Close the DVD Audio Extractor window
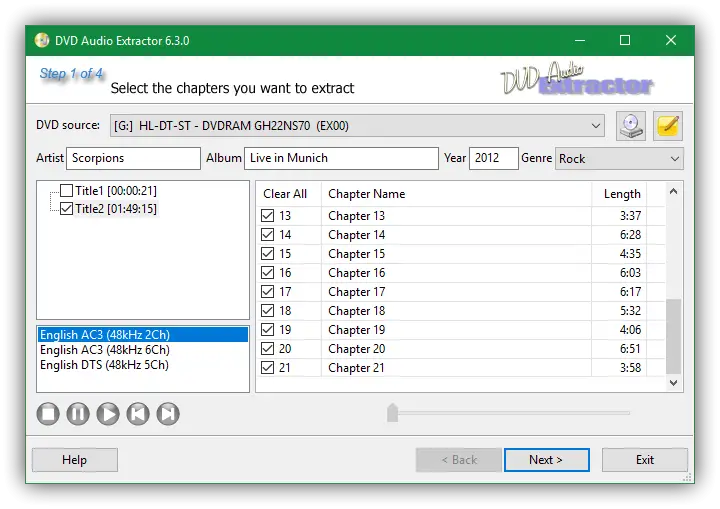Image resolution: width=720 pixels, height=509 pixels. (x=671, y=40)
